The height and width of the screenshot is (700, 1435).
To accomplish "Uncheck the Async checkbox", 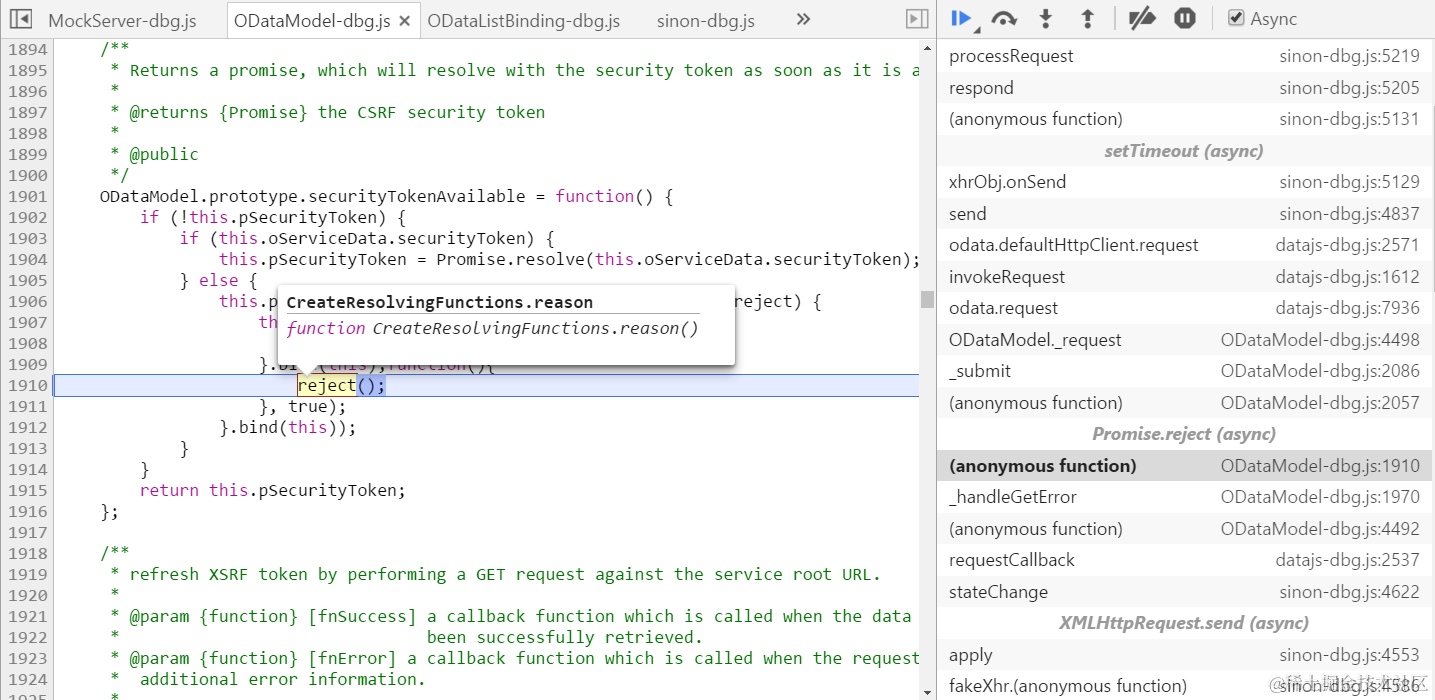I will coord(1236,18).
